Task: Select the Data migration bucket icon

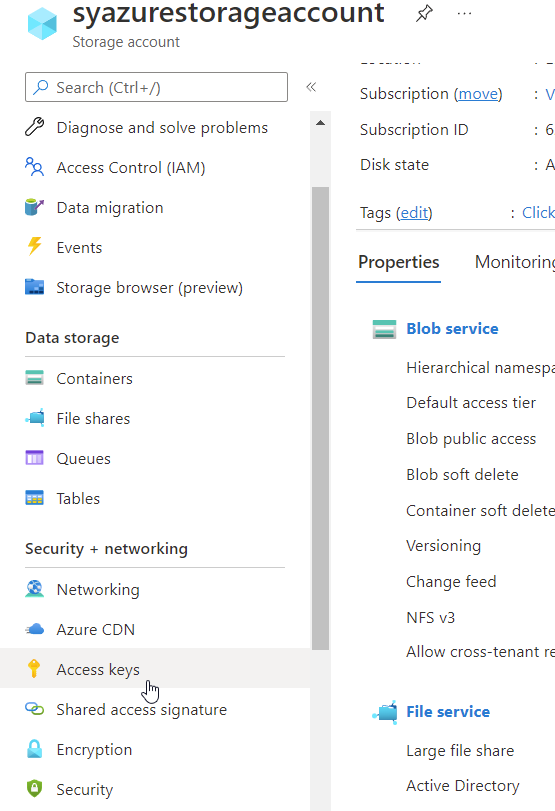Action: pyautogui.click(x=35, y=207)
